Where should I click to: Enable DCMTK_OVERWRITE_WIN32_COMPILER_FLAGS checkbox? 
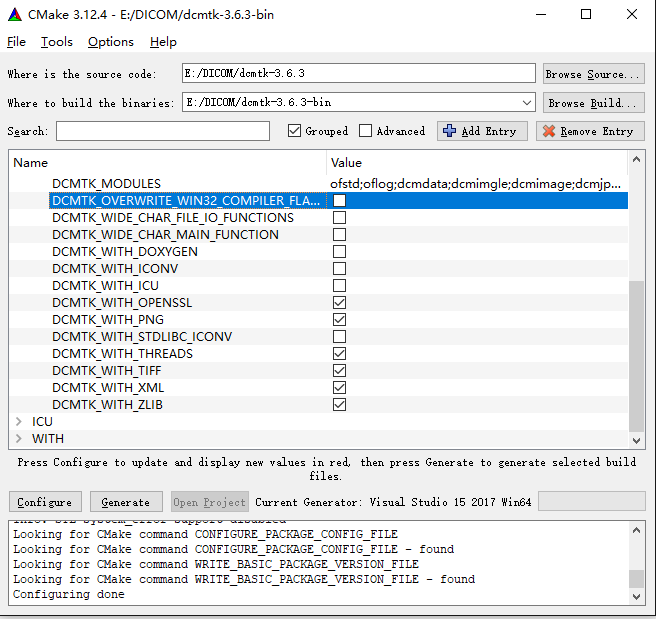point(339,201)
